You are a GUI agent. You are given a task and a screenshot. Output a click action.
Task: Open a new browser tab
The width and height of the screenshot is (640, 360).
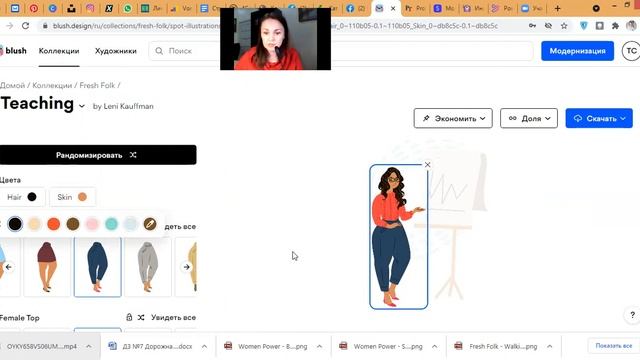pyautogui.click(x=558, y=8)
